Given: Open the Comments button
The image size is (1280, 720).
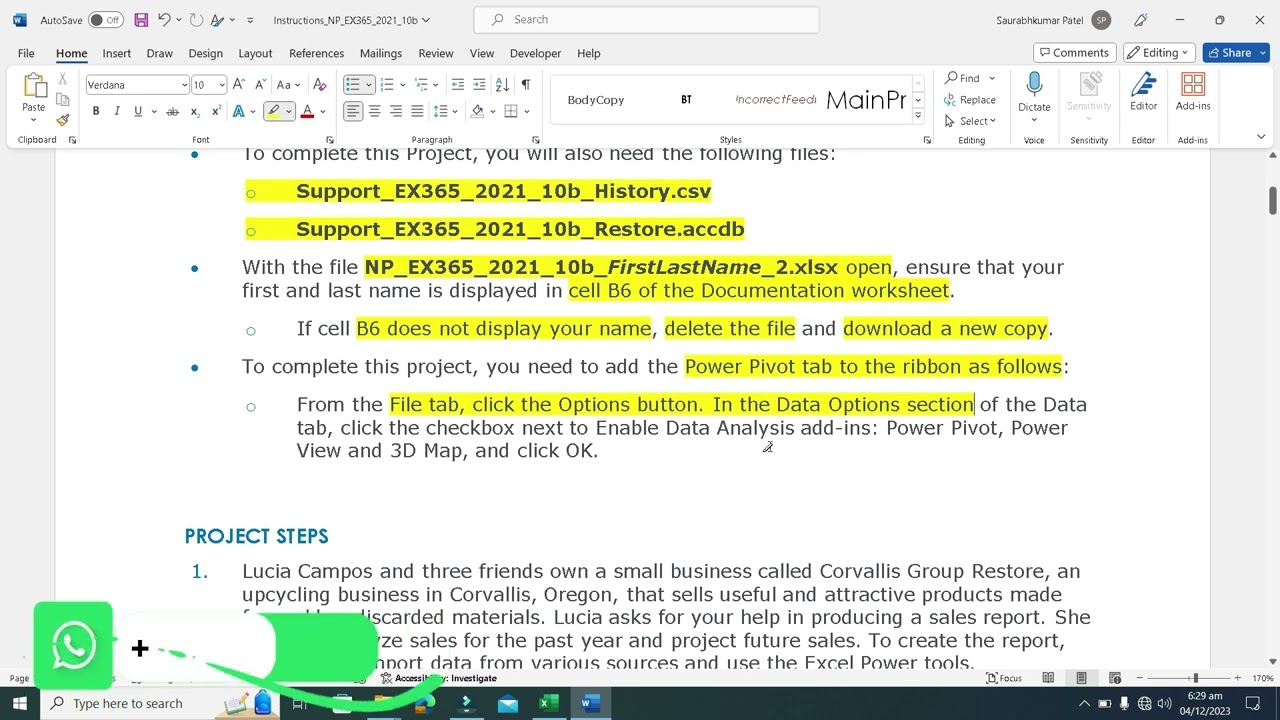Looking at the screenshot, I should point(1075,53).
